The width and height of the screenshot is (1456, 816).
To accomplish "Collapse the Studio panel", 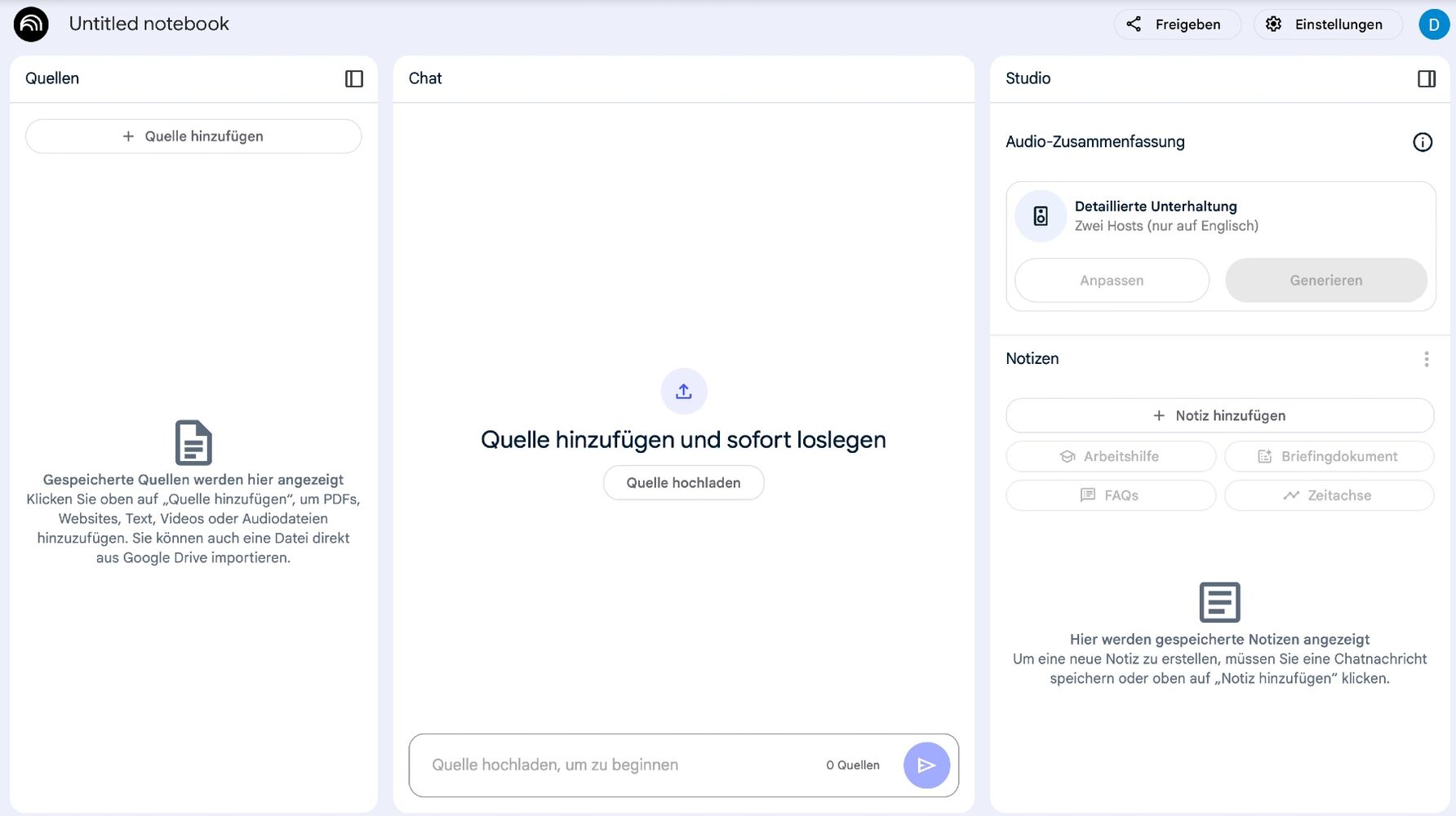I will coord(1426,78).
